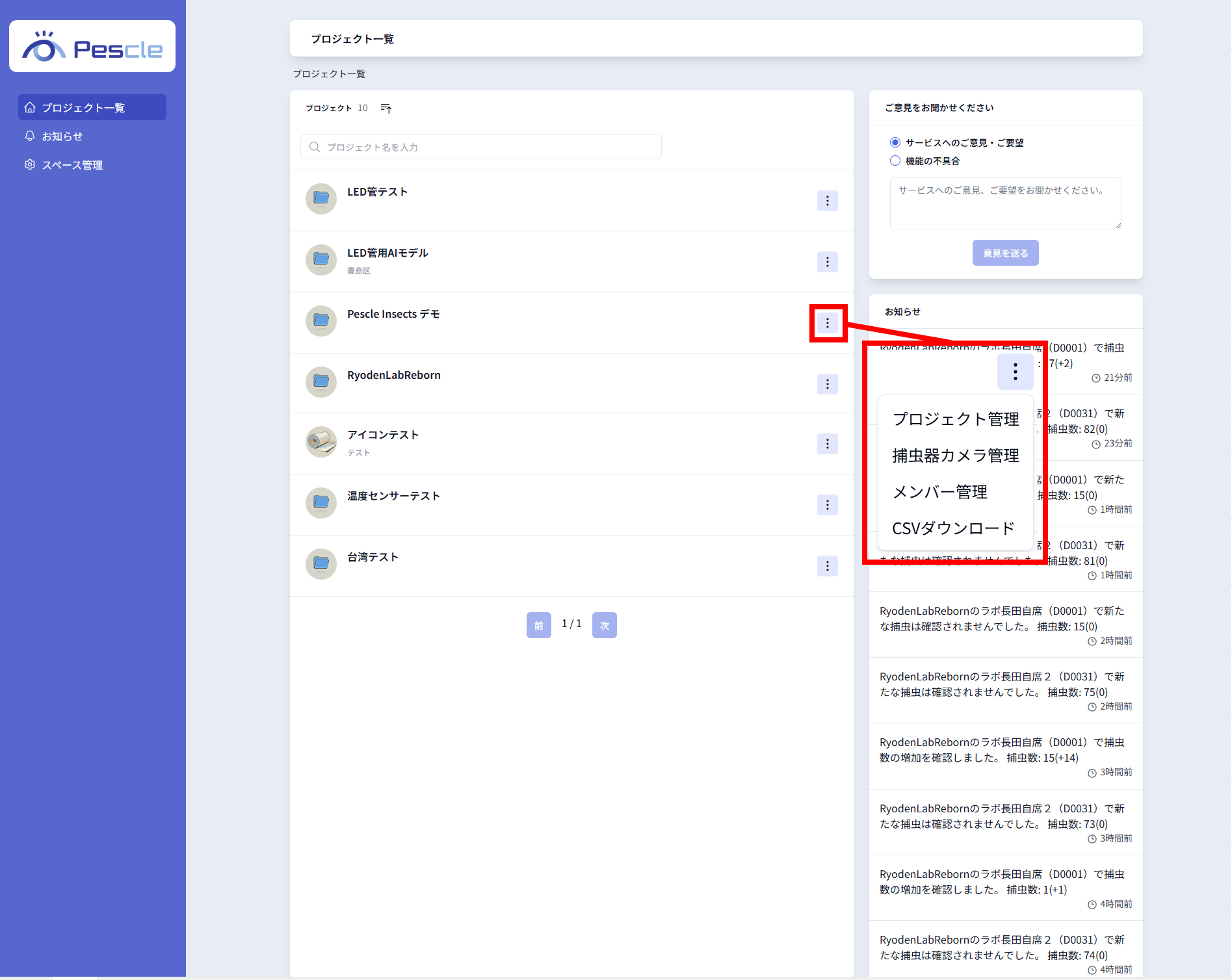1232x980 pixels.
Task: Open the three-dot menu for LED管テスト
Action: [827, 201]
